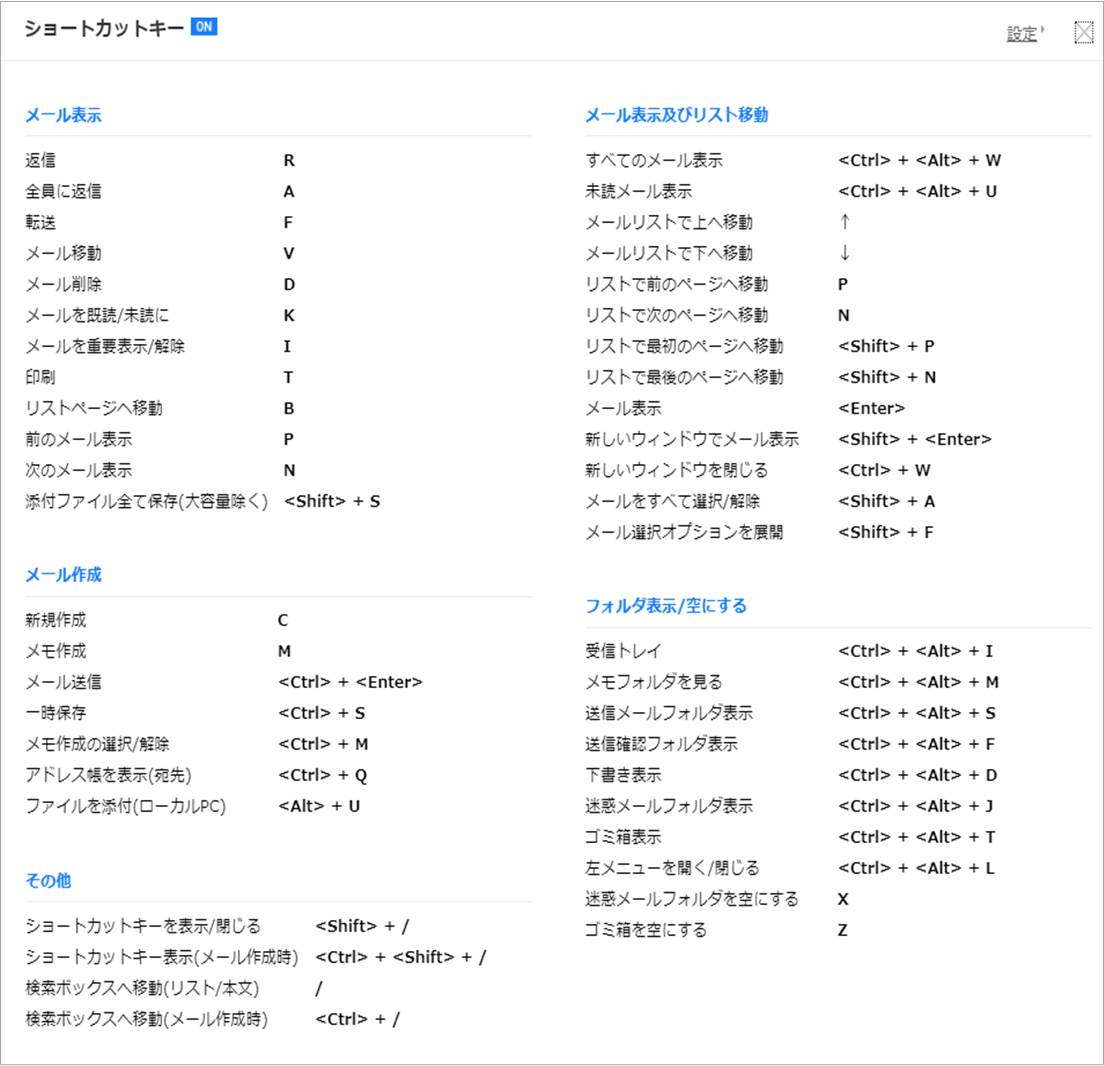Click the down arrow key symbol

click(x=845, y=253)
